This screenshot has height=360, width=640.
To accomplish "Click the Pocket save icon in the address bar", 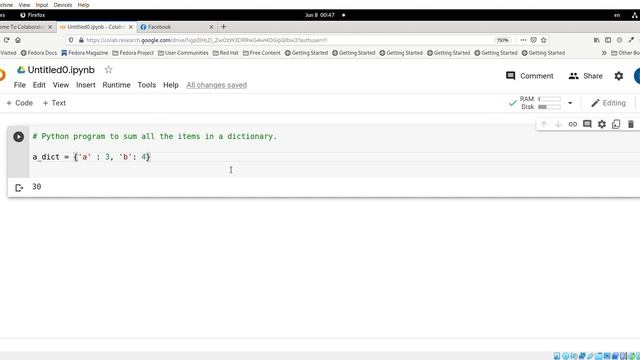I will [x=533, y=40].
